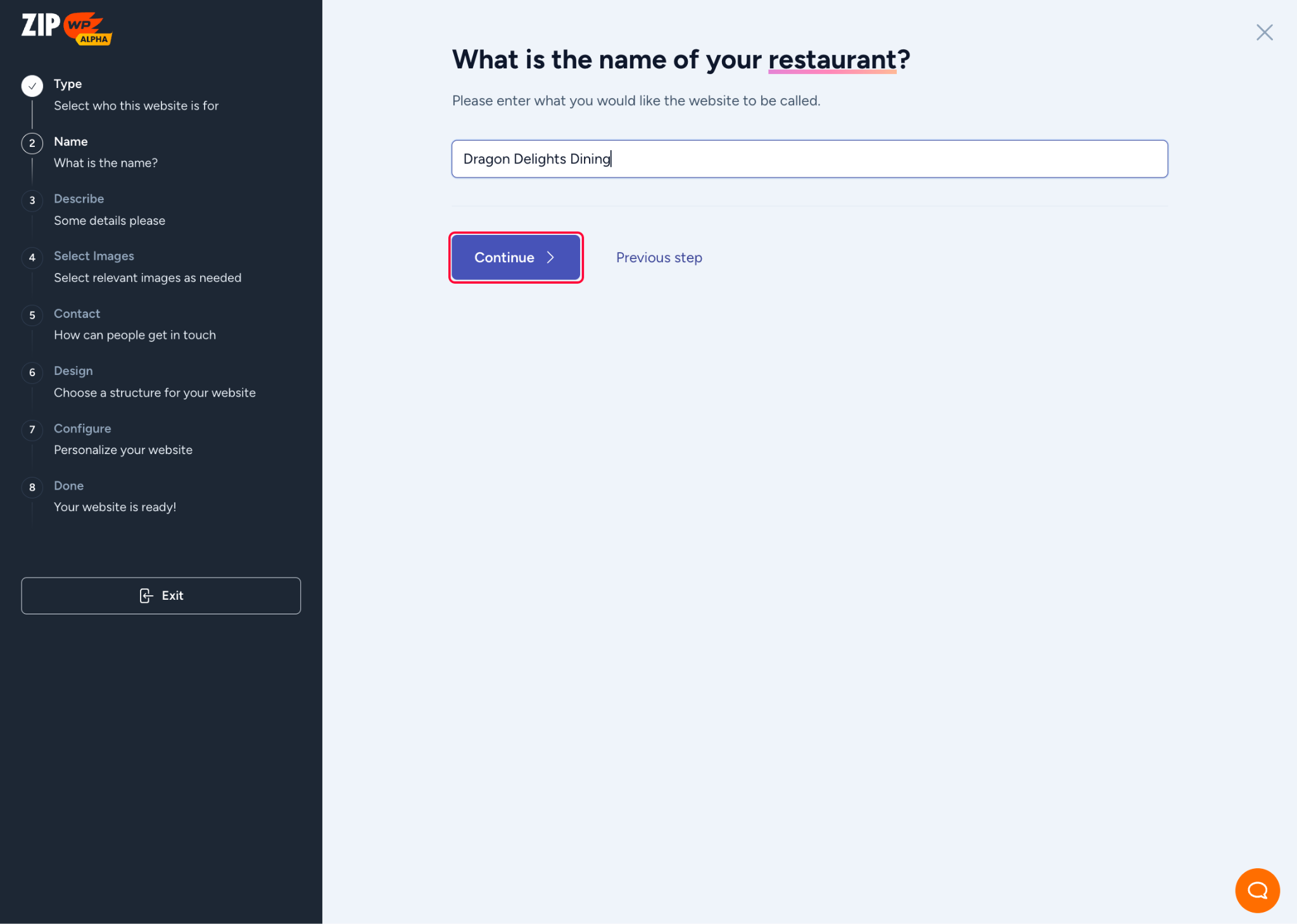The height and width of the screenshot is (924, 1297).
Task: Open the Configure step in the sidebar
Action: coord(82,428)
